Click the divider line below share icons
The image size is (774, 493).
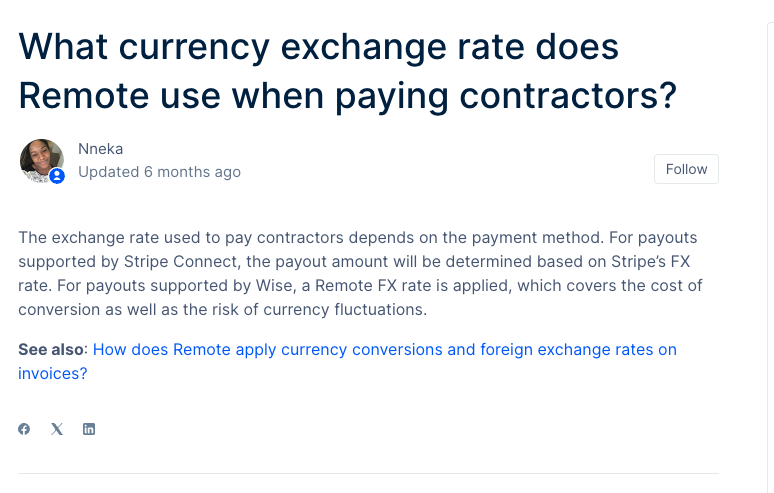[x=368, y=474]
